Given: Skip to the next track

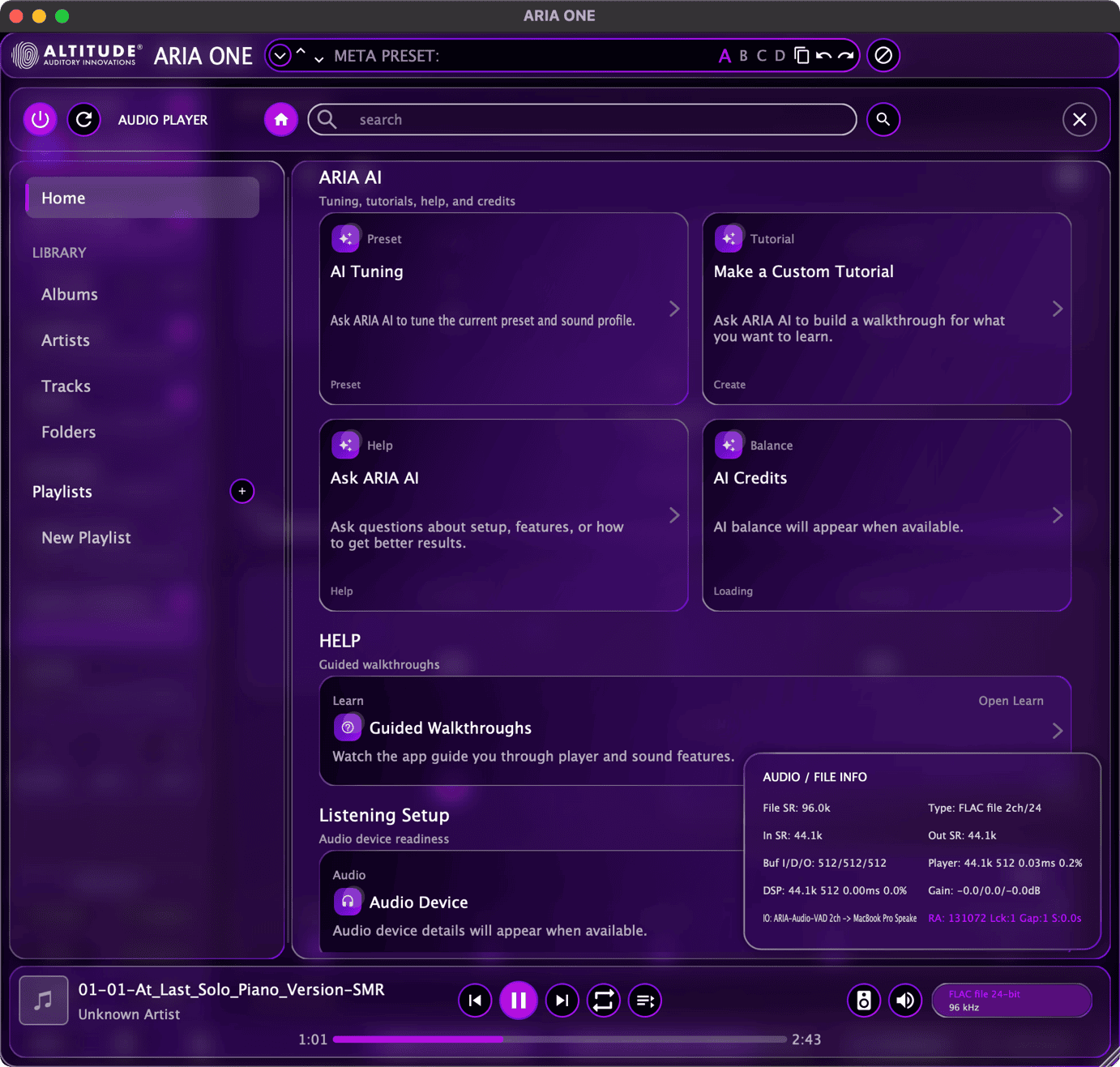Looking at the screenshot, I should click(x=562, y=1001).
